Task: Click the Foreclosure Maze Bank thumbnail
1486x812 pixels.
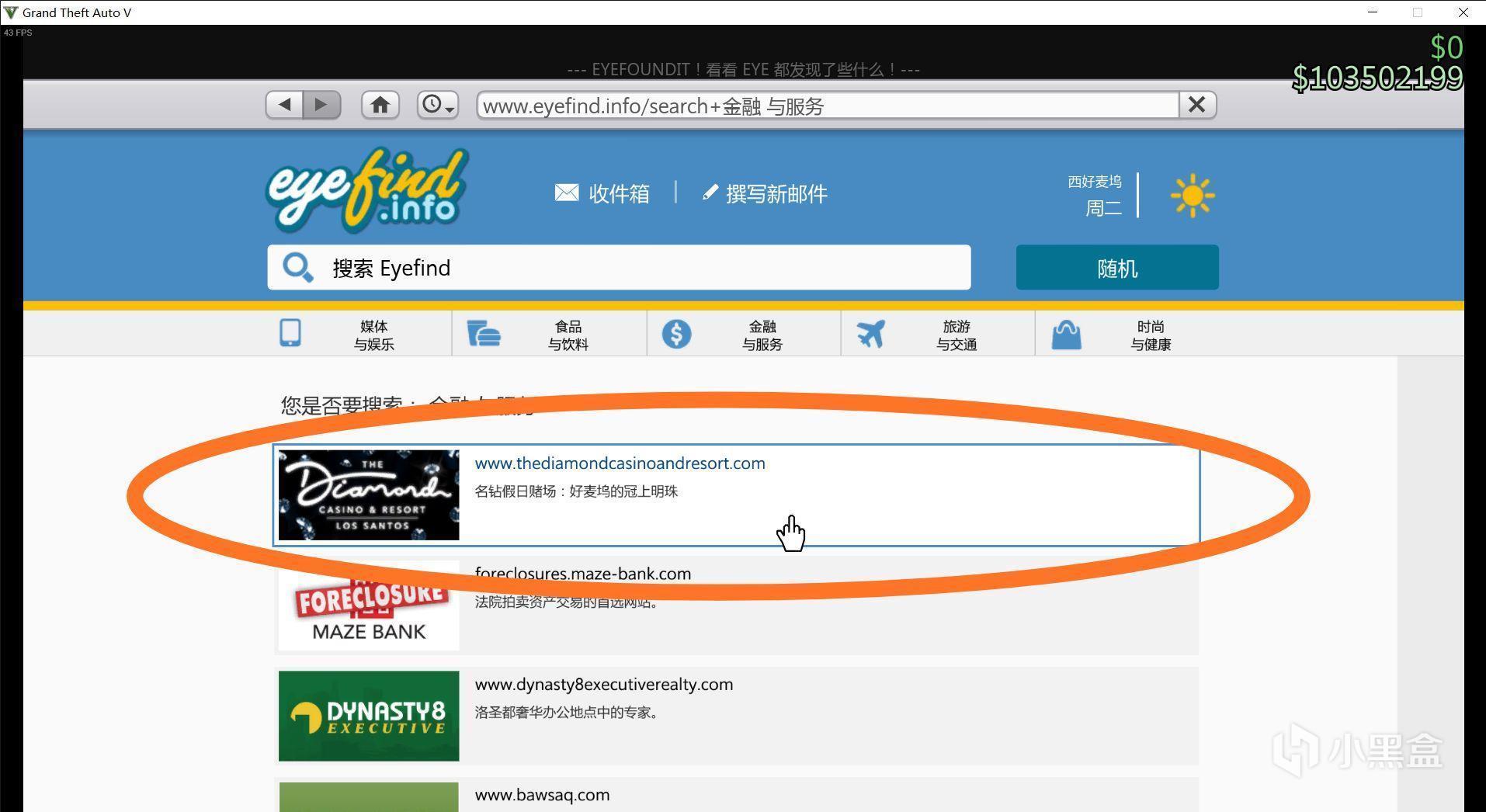Action: click(369, 606)
